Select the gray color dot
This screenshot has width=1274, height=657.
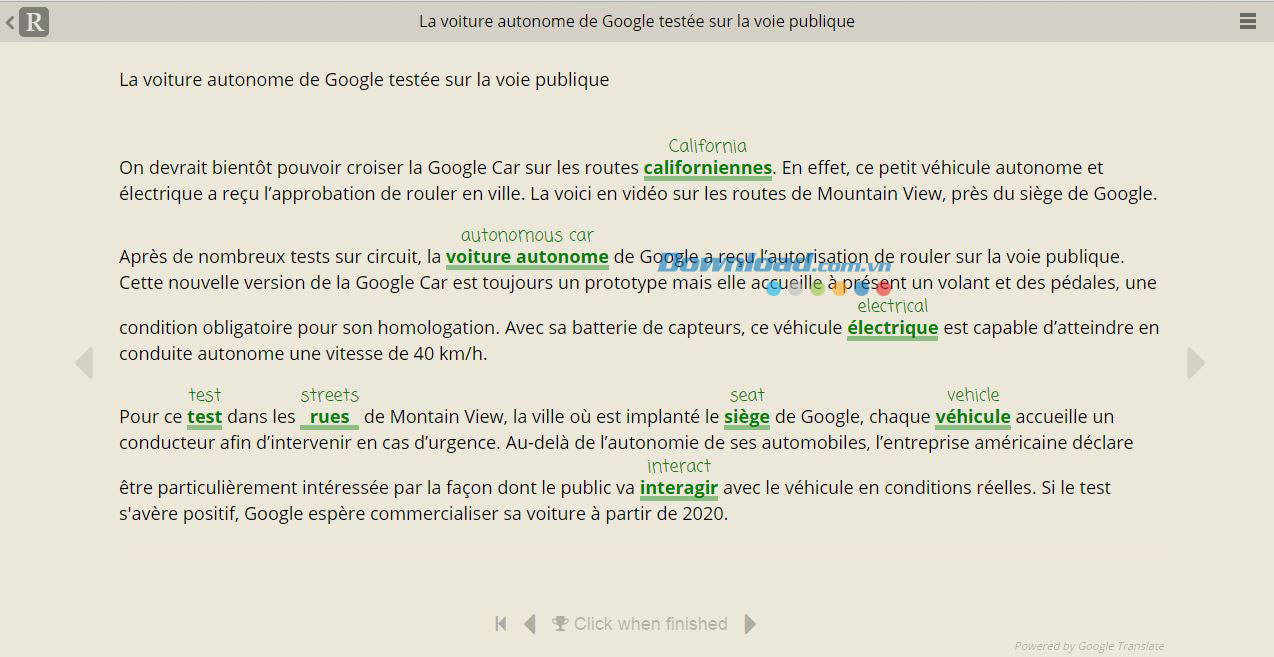point(795,288)
